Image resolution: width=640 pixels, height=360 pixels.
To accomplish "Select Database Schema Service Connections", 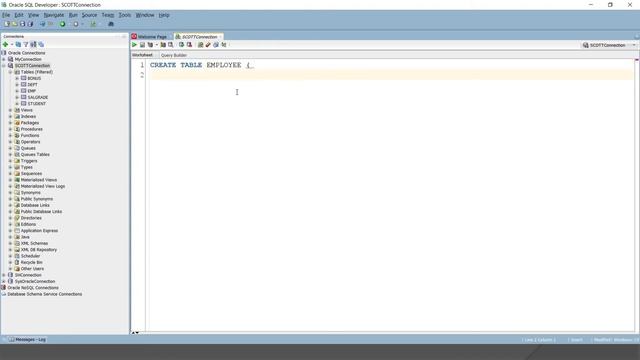I will tap(44, 294).
